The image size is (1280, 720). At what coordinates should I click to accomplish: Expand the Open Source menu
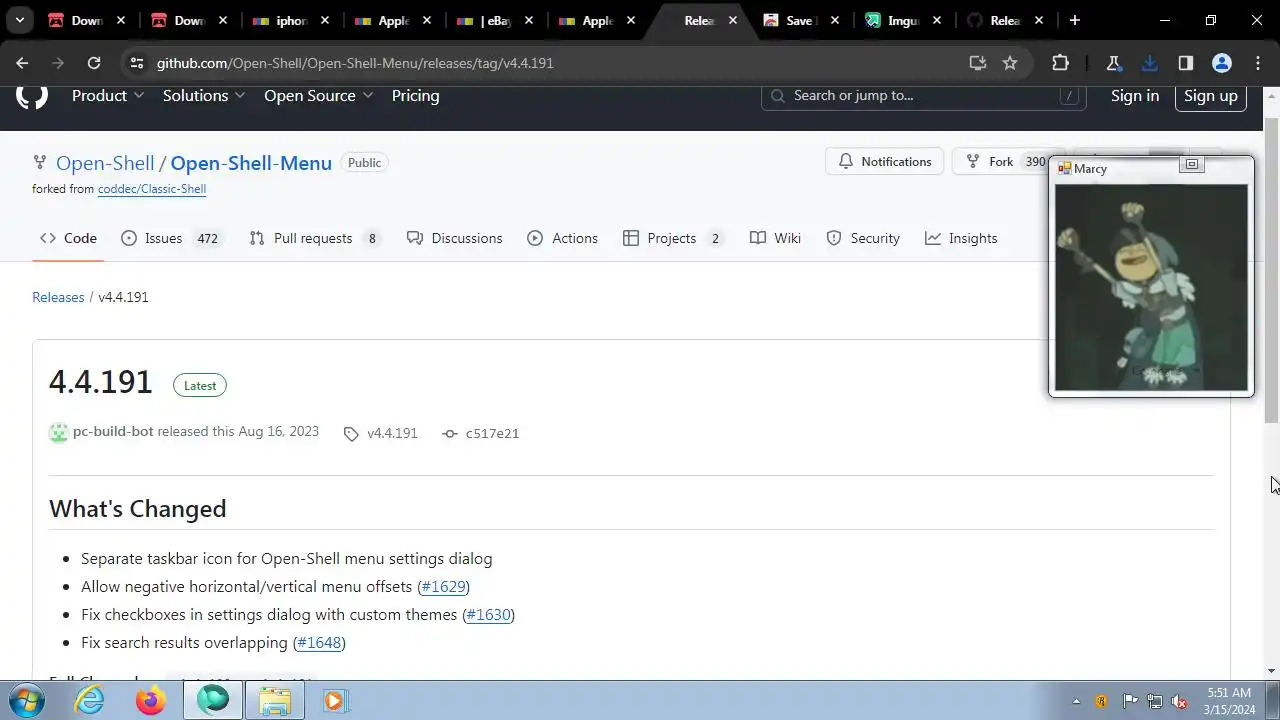[x=319, y=96]
